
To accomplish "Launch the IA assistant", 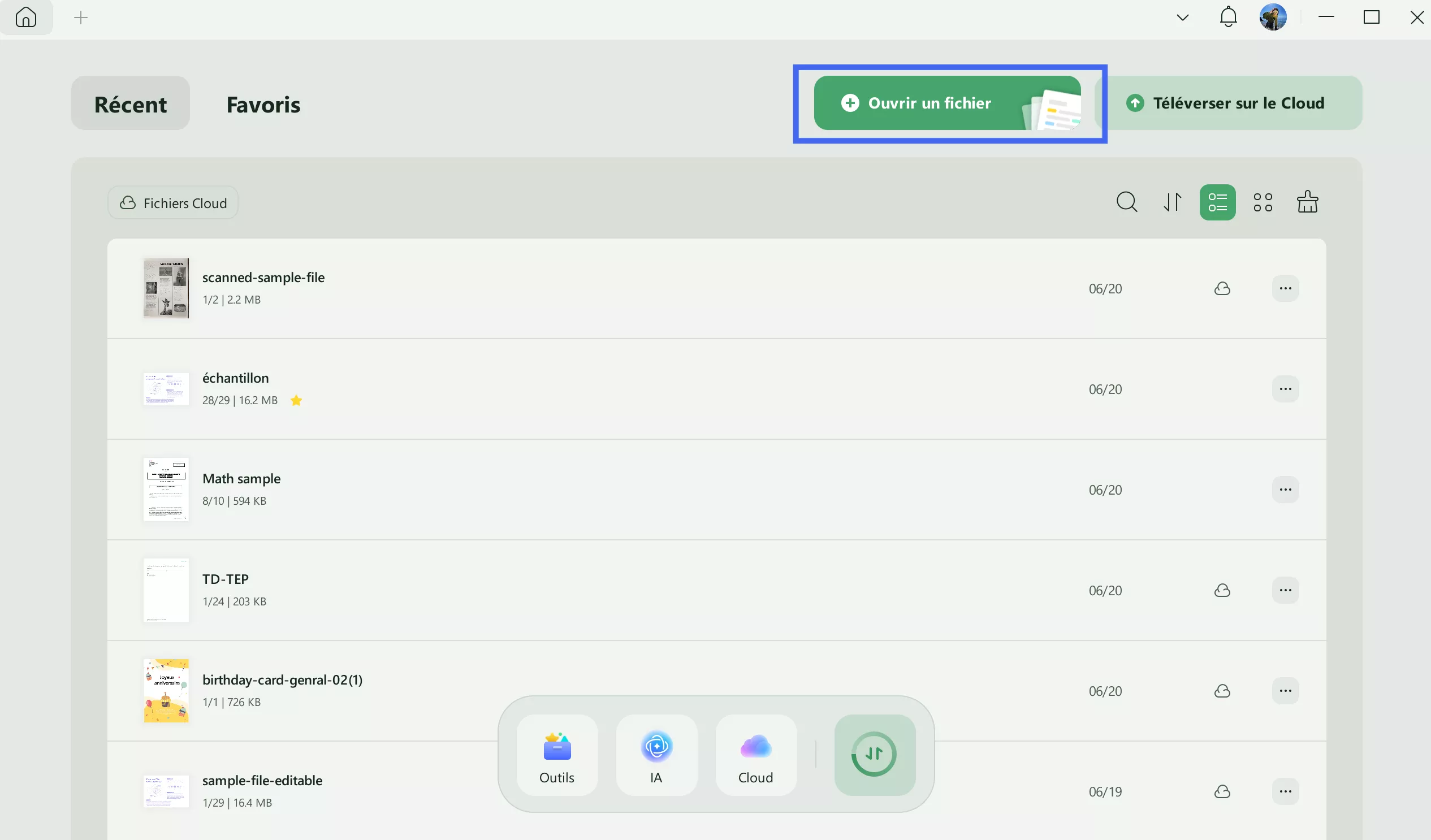I will 656,755.
